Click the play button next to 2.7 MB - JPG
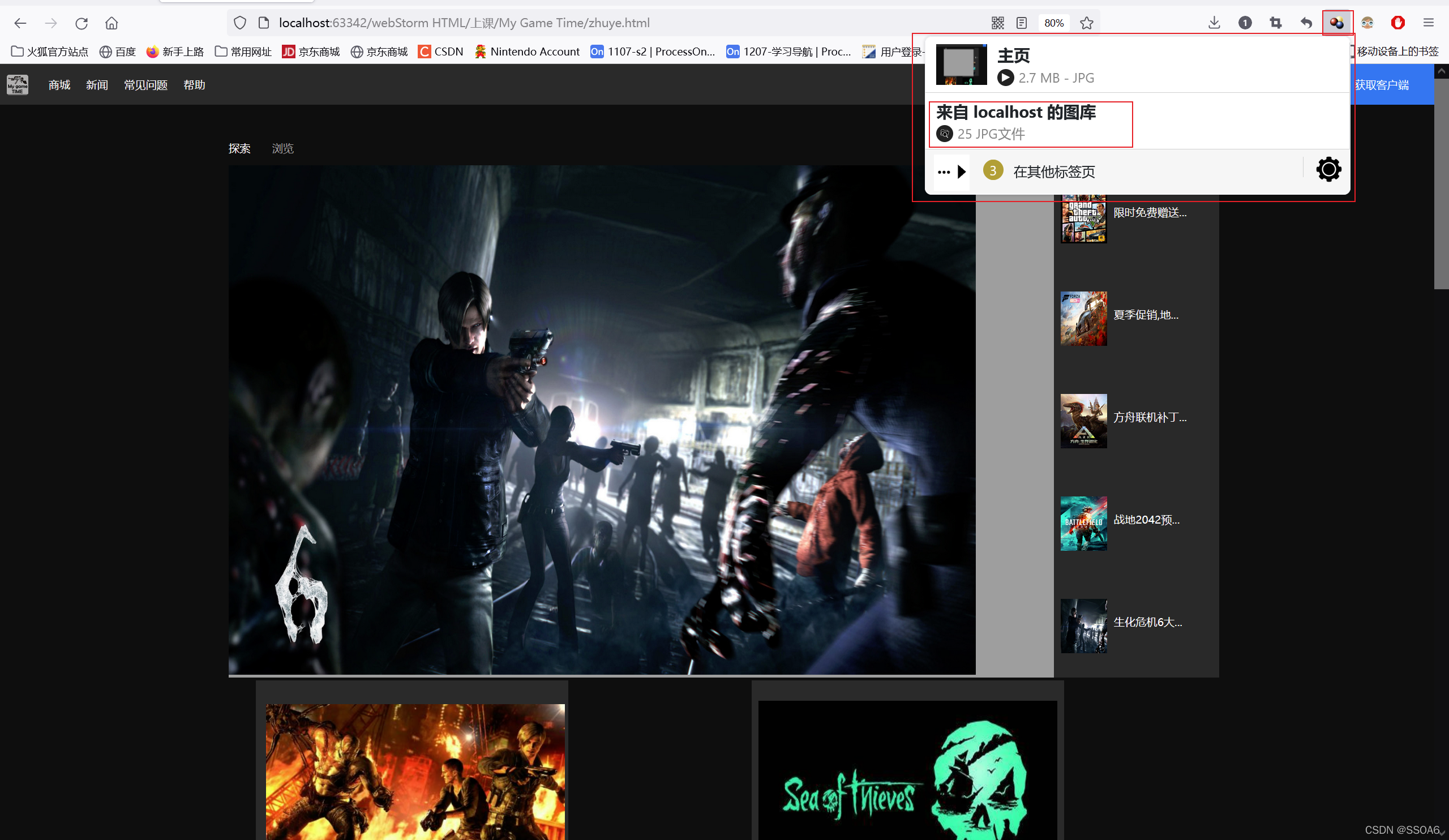1449x840 pixels. coord(1005,78)
